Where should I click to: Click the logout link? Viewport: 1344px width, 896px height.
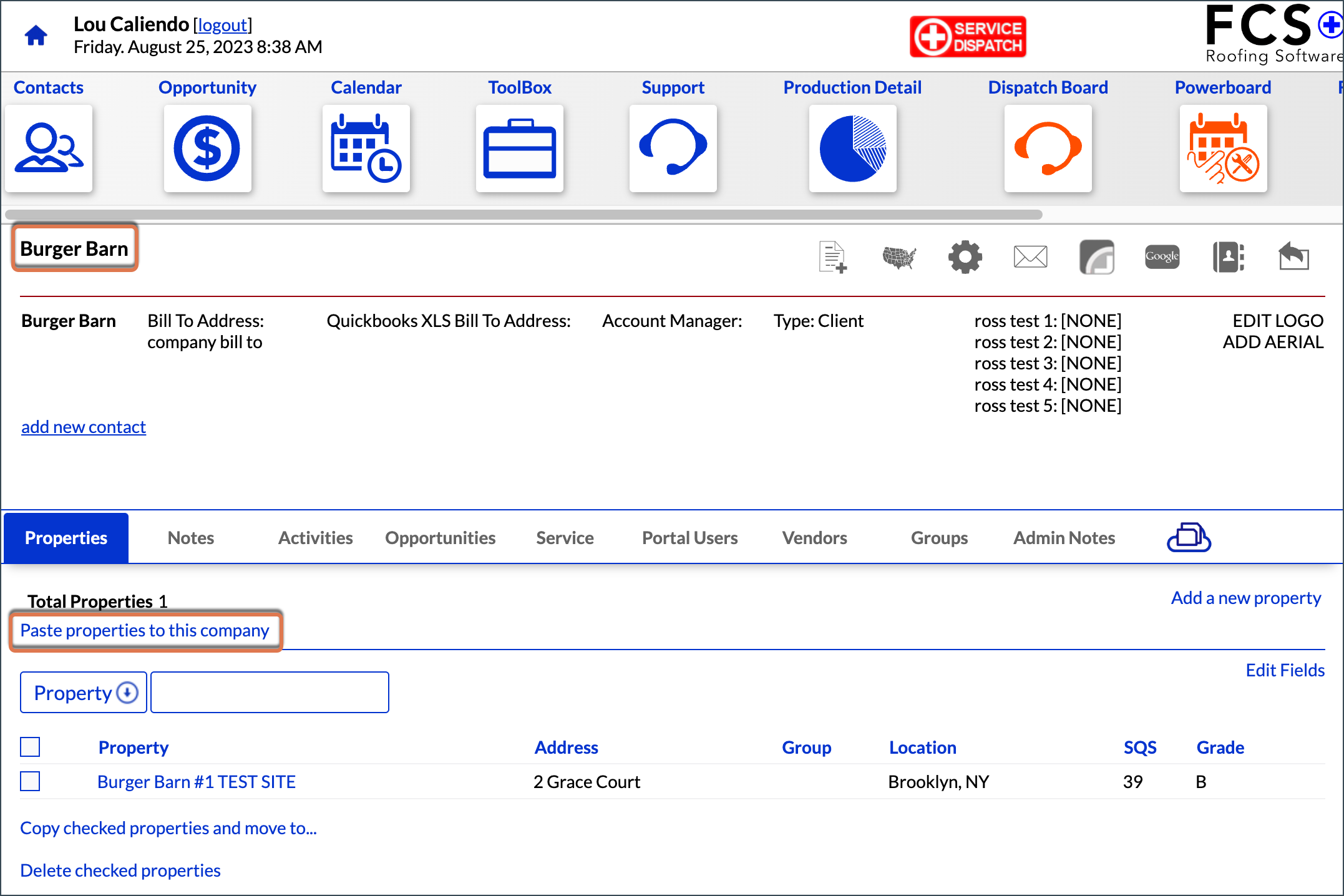(223, 25)
